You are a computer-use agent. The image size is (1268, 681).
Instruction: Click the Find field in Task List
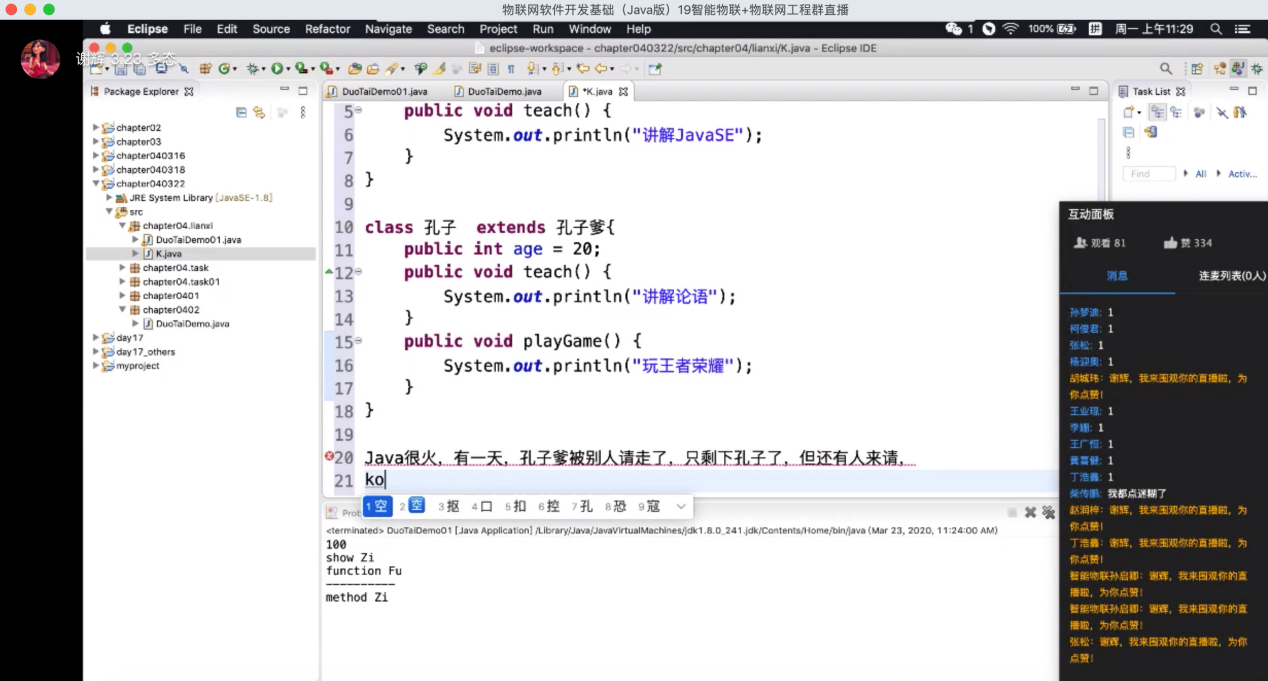[x=1148, y=174]
